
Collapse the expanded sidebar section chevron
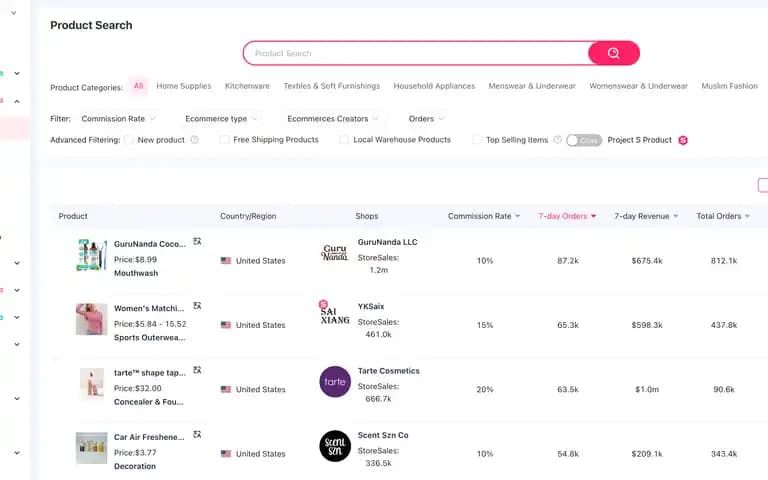click(x=17, y=101)
